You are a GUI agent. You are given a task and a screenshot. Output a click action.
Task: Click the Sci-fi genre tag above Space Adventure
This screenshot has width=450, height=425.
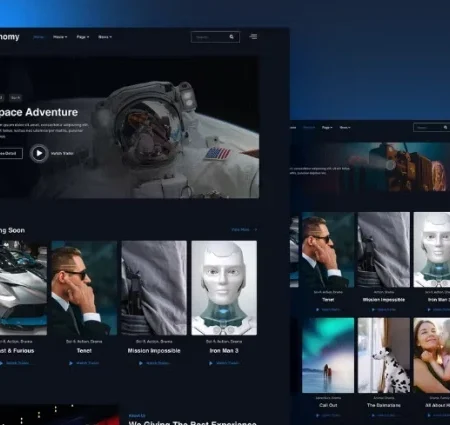15,98
